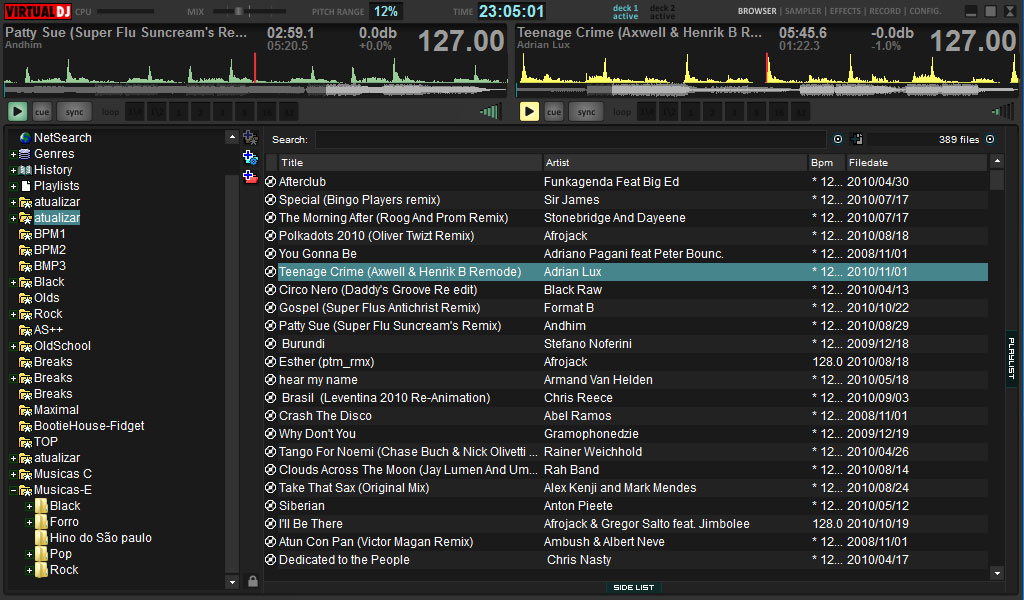Screen dimensions: 1024x600
Task: Click the folder icon of Hino do São paulo
Action: click(41, 537)
